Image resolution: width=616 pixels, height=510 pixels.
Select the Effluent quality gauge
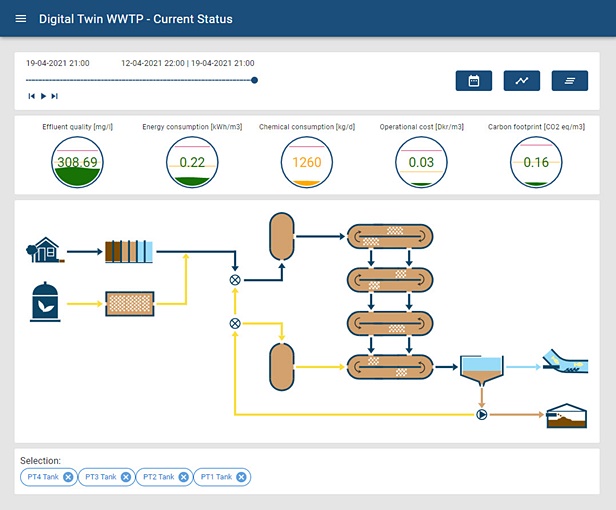(x=77, y=162)
